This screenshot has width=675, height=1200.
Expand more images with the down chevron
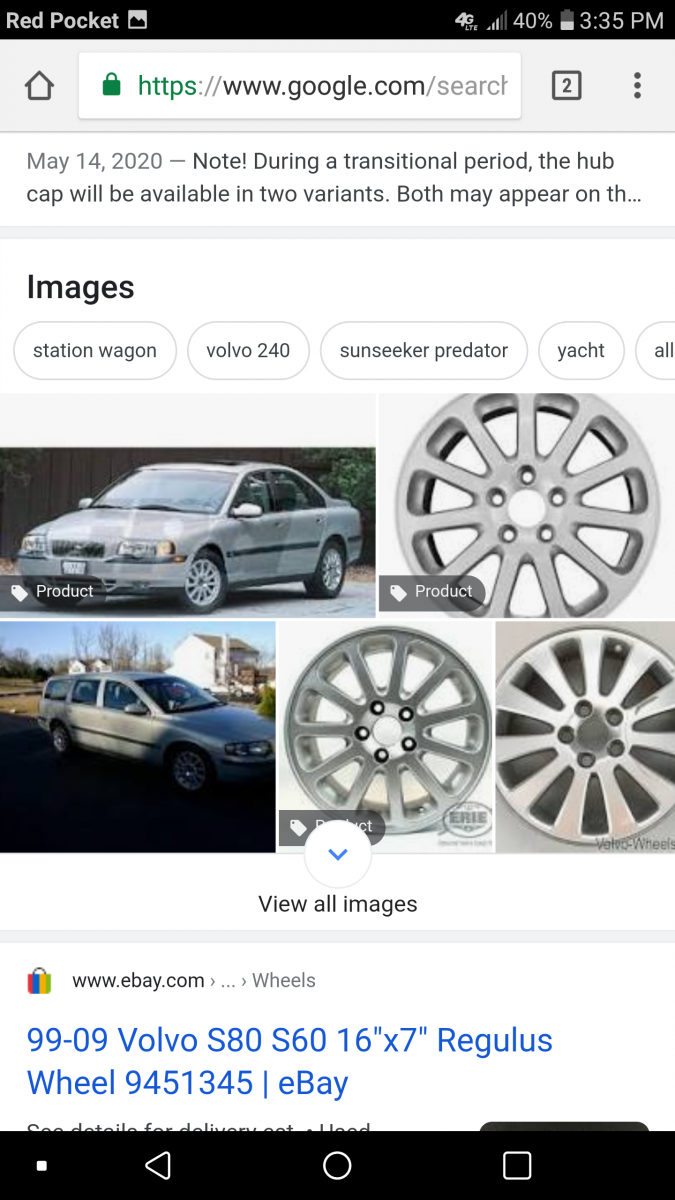[x=337, y=853]
